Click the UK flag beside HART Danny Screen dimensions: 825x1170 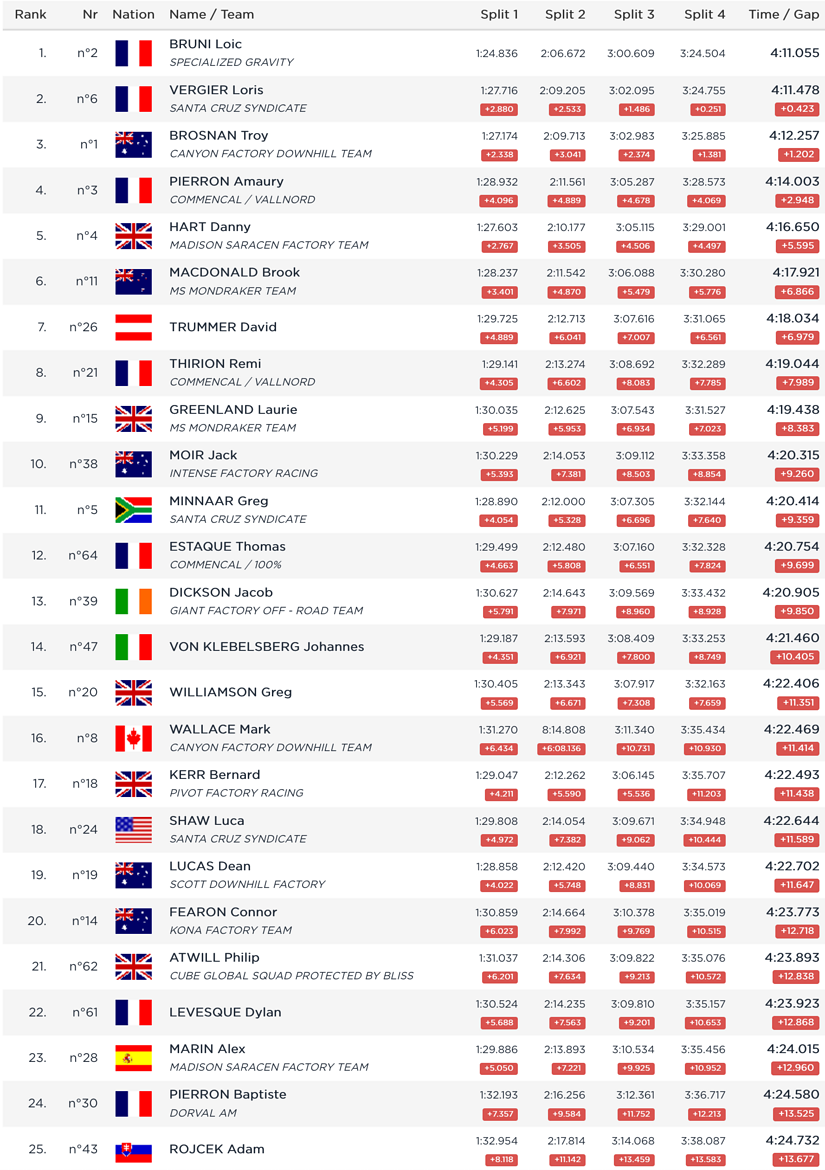click(134, 236)
